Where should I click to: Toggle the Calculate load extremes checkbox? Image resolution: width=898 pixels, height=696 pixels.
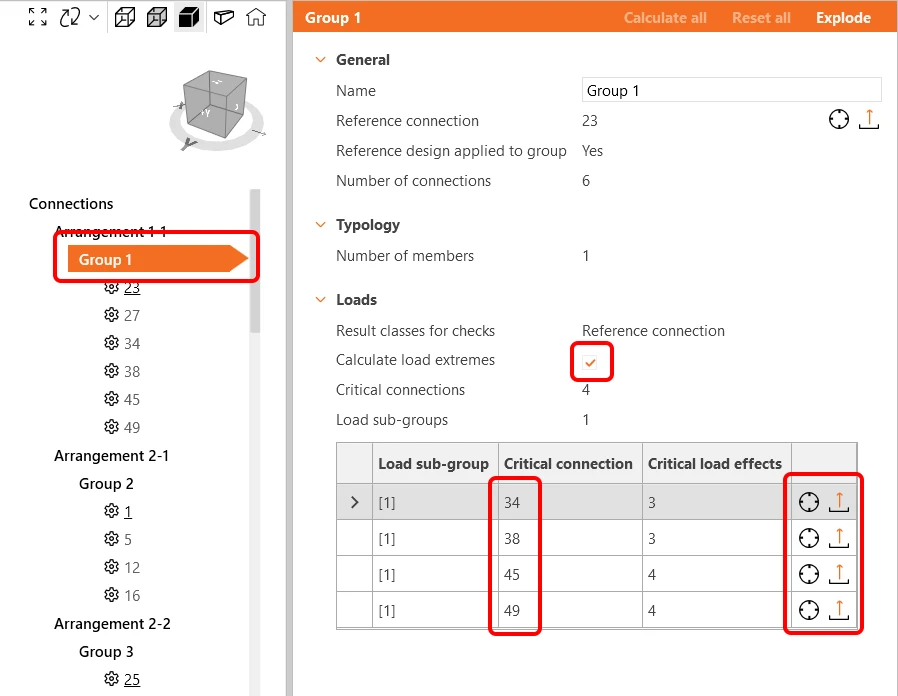coord(590,362)
